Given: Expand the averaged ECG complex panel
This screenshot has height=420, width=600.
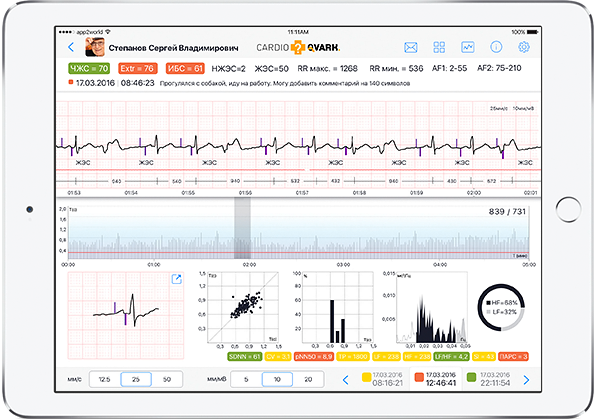Looking at the screenshot, I should coord(176,279).
